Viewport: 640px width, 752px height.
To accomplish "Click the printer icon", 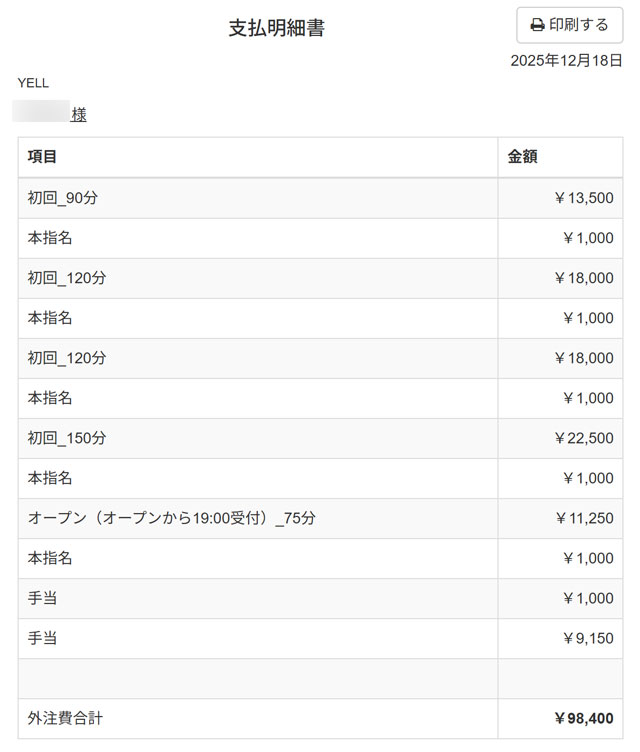I will [537, 25].
